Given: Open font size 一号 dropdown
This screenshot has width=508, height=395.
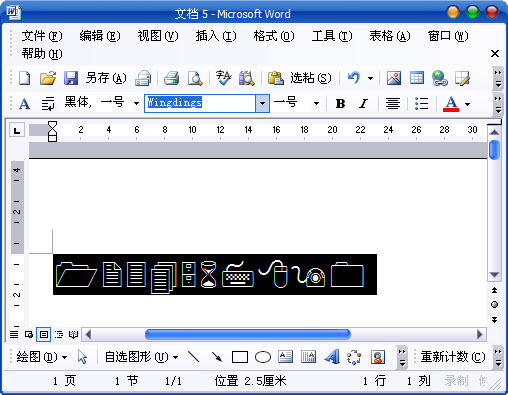Looking at the screenshot, I should click(x=316, y=103).
